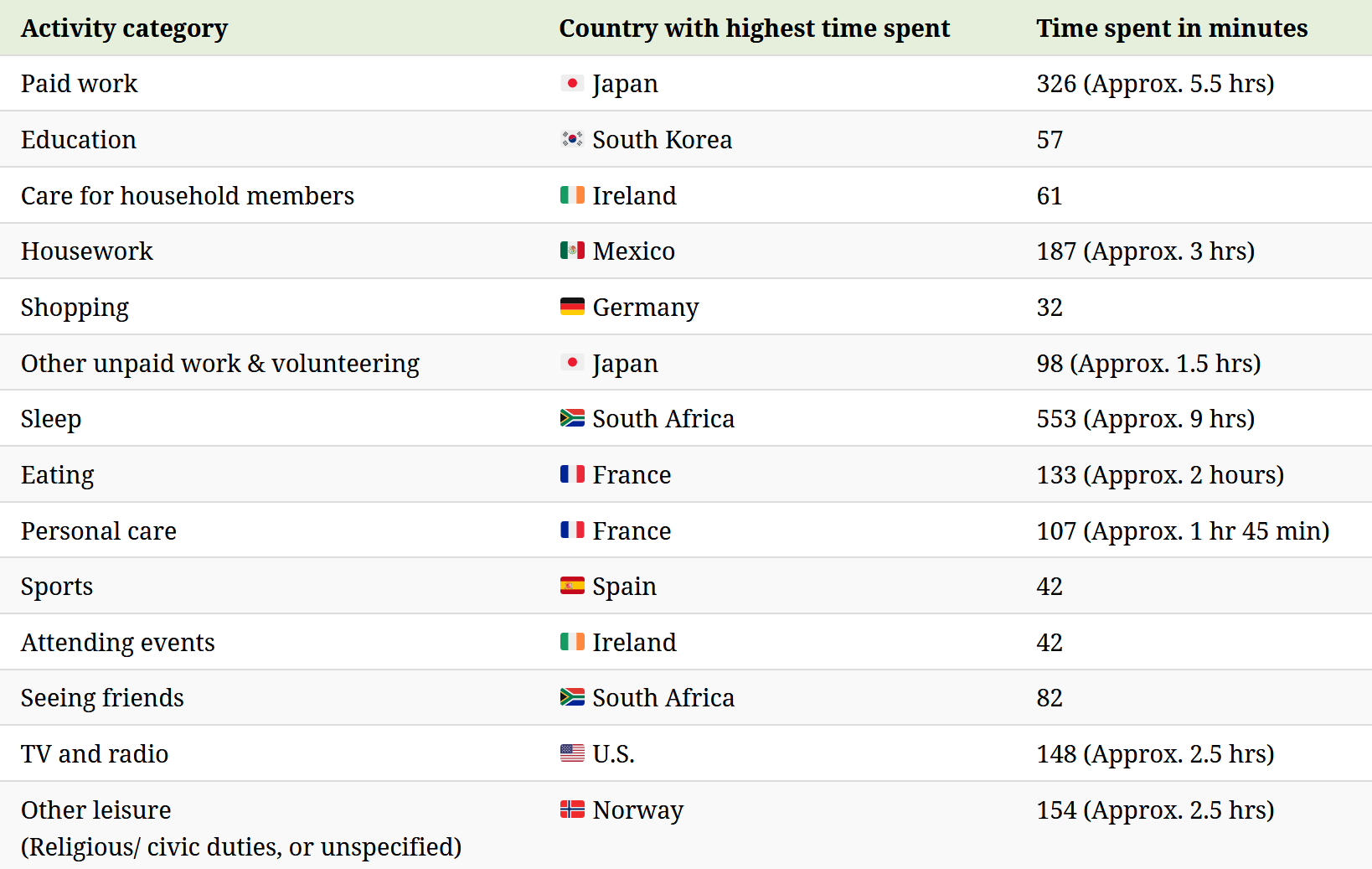
Task: Click the South Korea flag icon
Action: point(572,139)
